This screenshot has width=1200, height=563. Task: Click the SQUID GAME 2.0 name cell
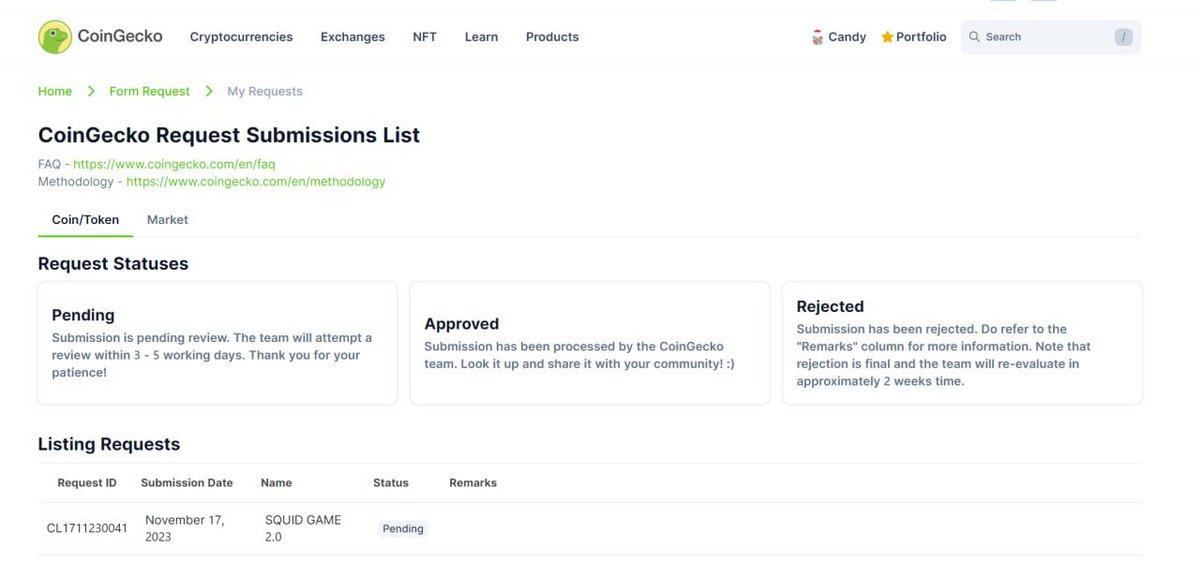[x=303, y=528]
